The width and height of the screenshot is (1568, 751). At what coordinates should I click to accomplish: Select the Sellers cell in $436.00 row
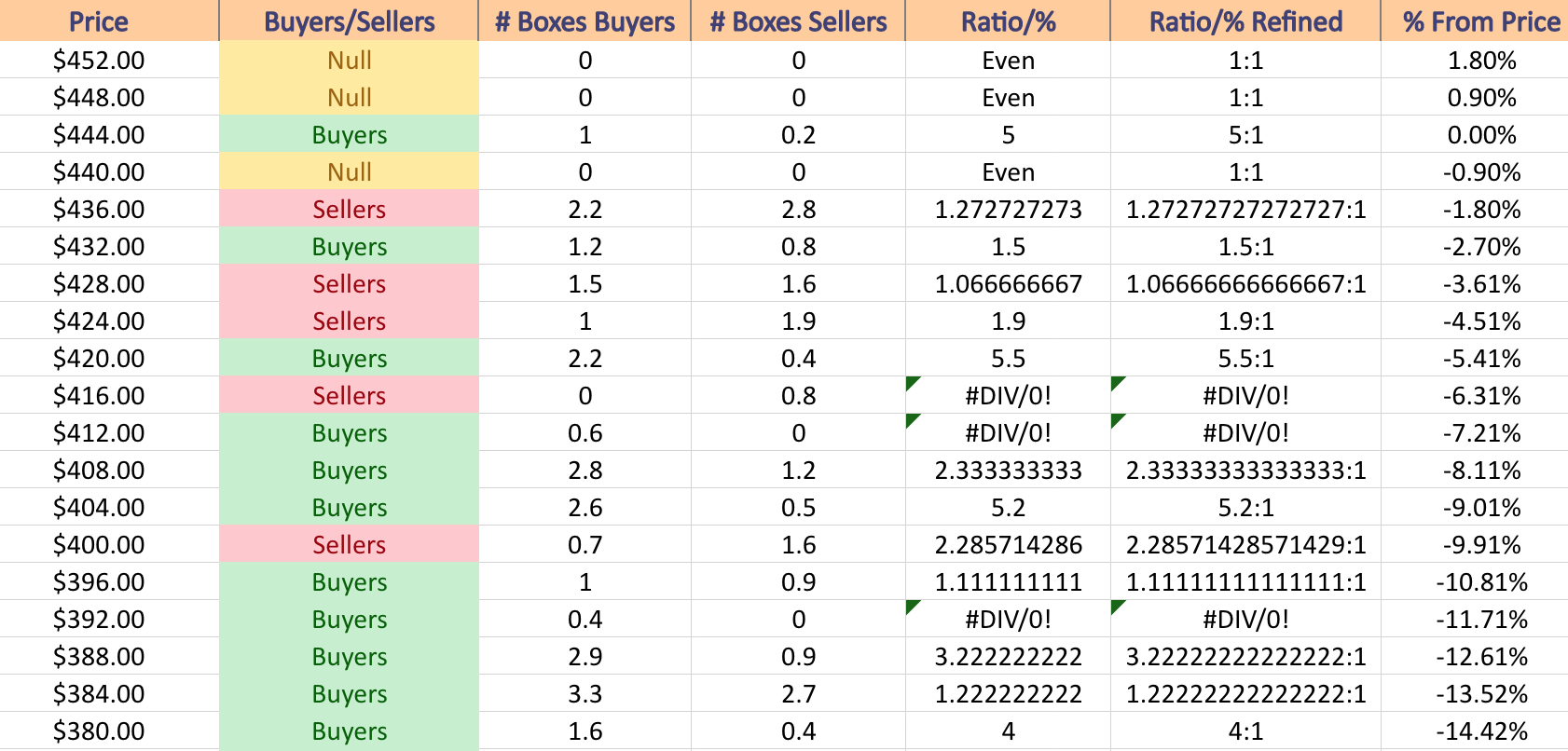[349, 210]
